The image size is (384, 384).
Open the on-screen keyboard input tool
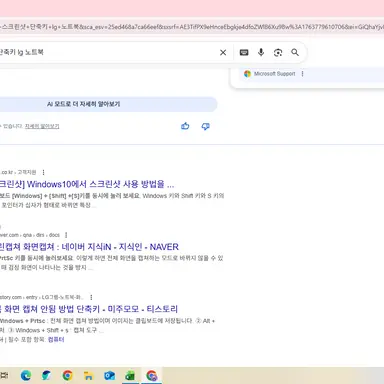coord(244,52)
